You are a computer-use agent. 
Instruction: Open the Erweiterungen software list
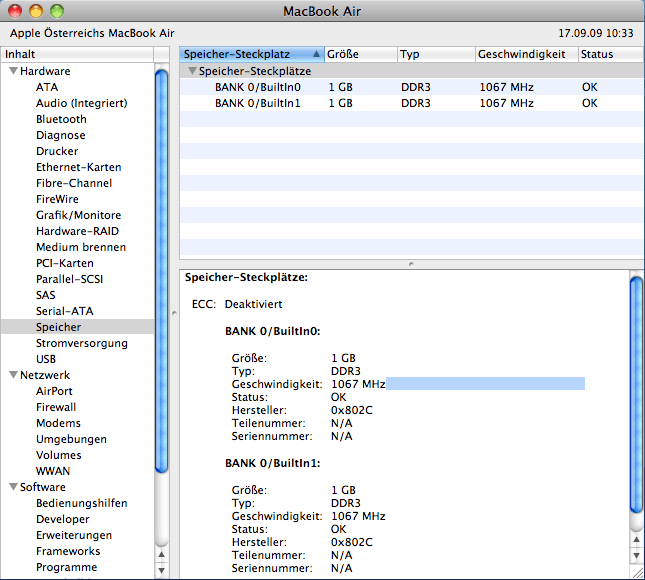(x=75, y=535)
